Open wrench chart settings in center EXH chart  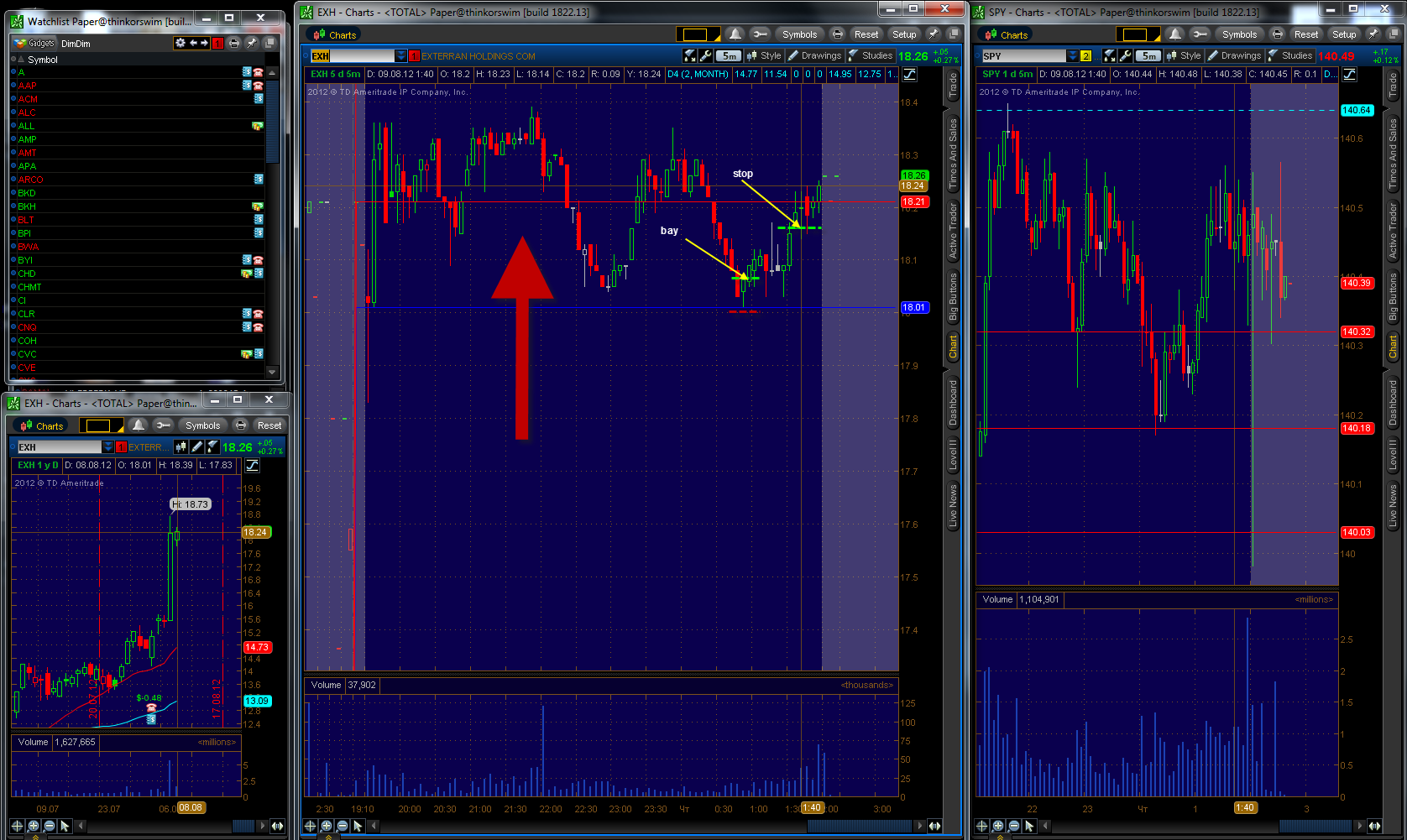[x=705, y=56]
